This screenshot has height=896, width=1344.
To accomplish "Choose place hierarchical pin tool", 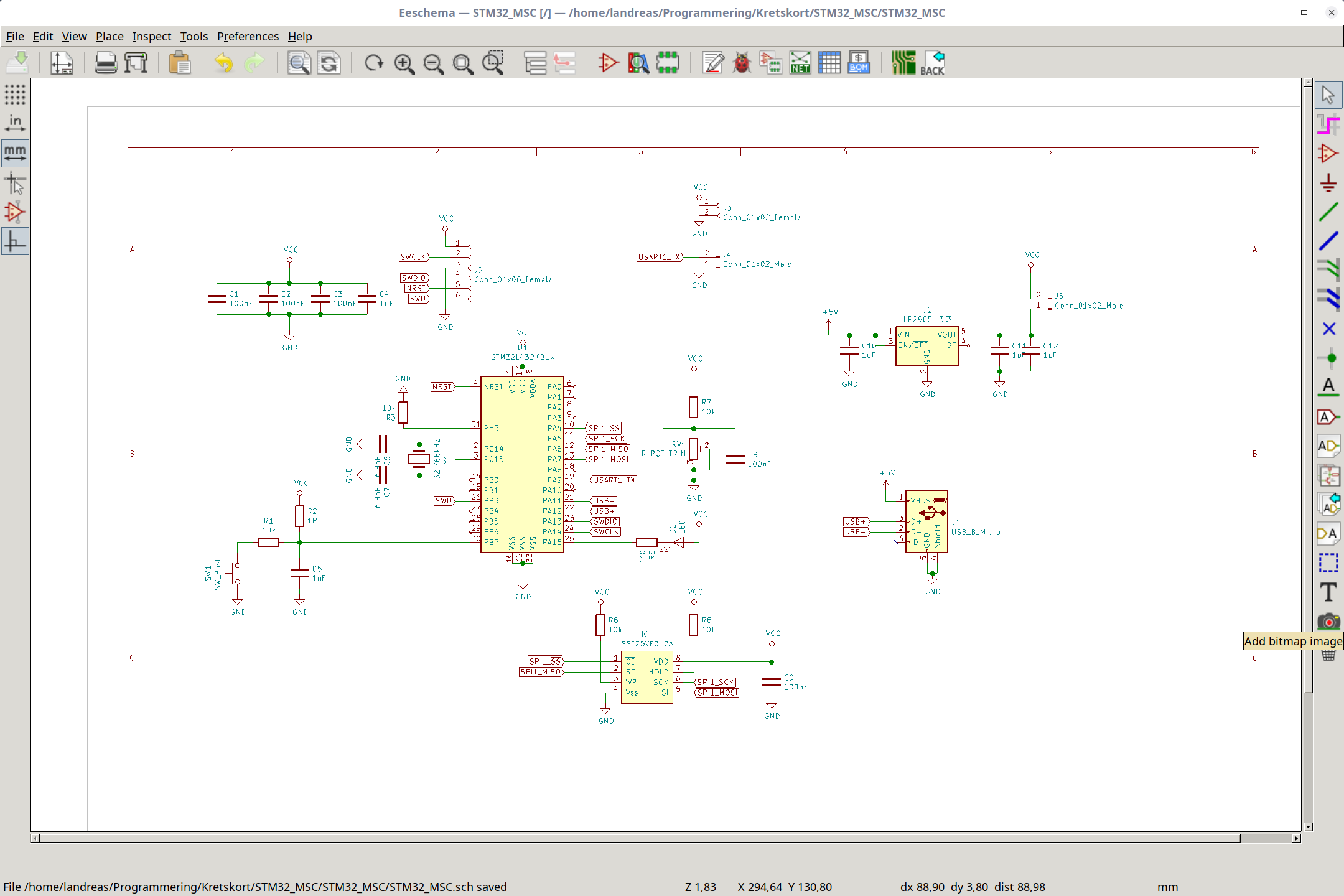I will [1328, 534].
